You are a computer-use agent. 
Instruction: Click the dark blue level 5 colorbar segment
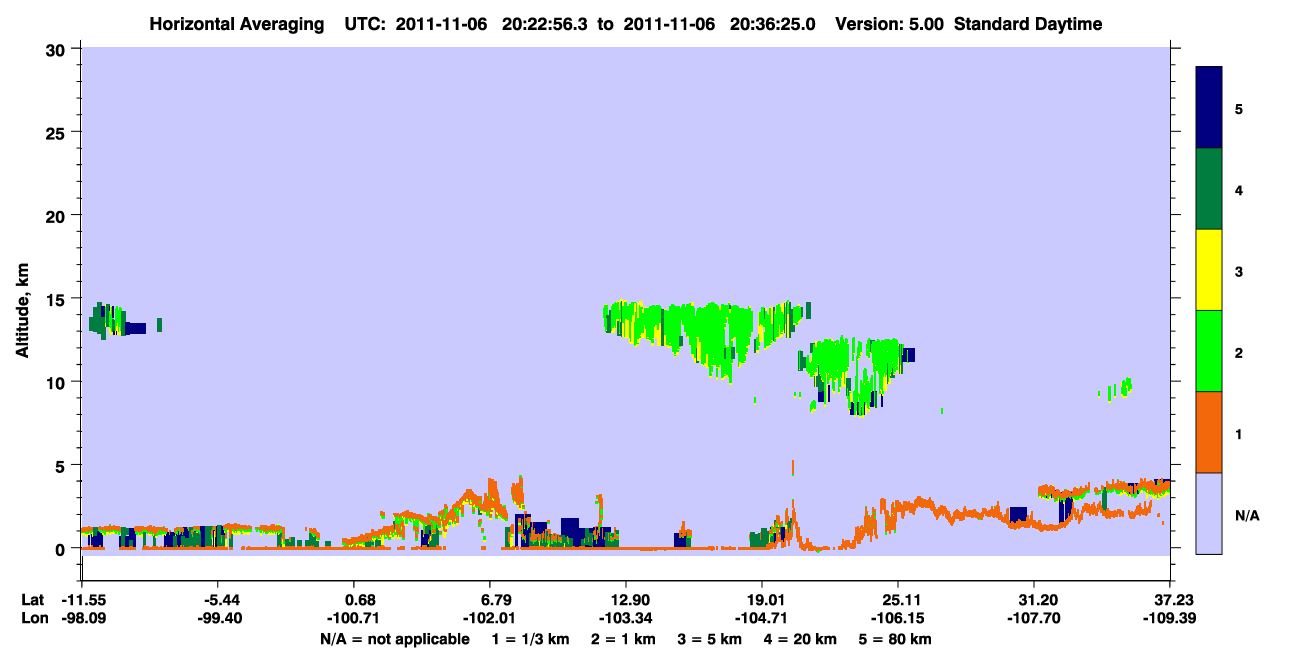[x=1209, y=108]
